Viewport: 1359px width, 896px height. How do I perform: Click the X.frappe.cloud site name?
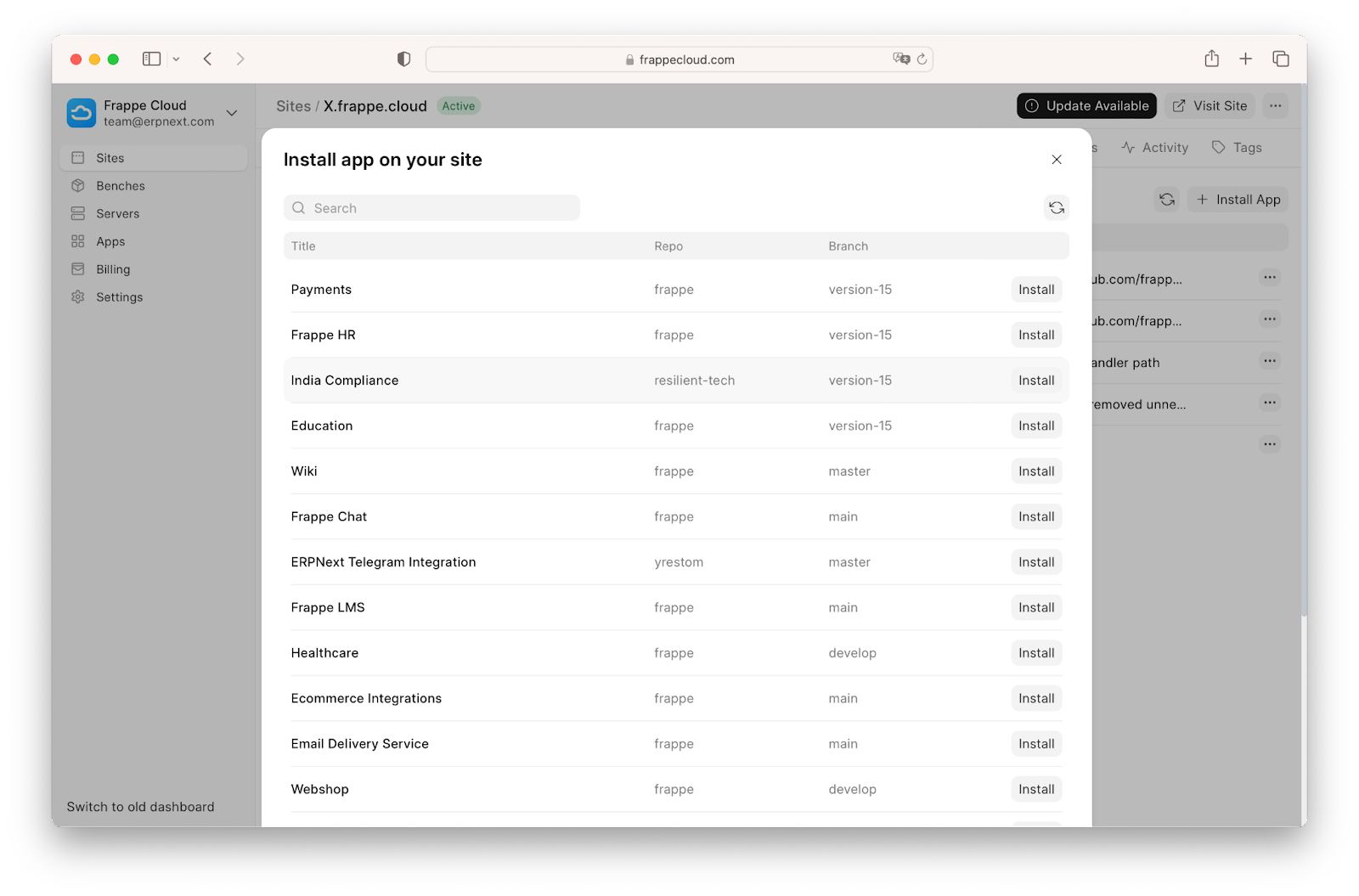click(x=375, y=106)
